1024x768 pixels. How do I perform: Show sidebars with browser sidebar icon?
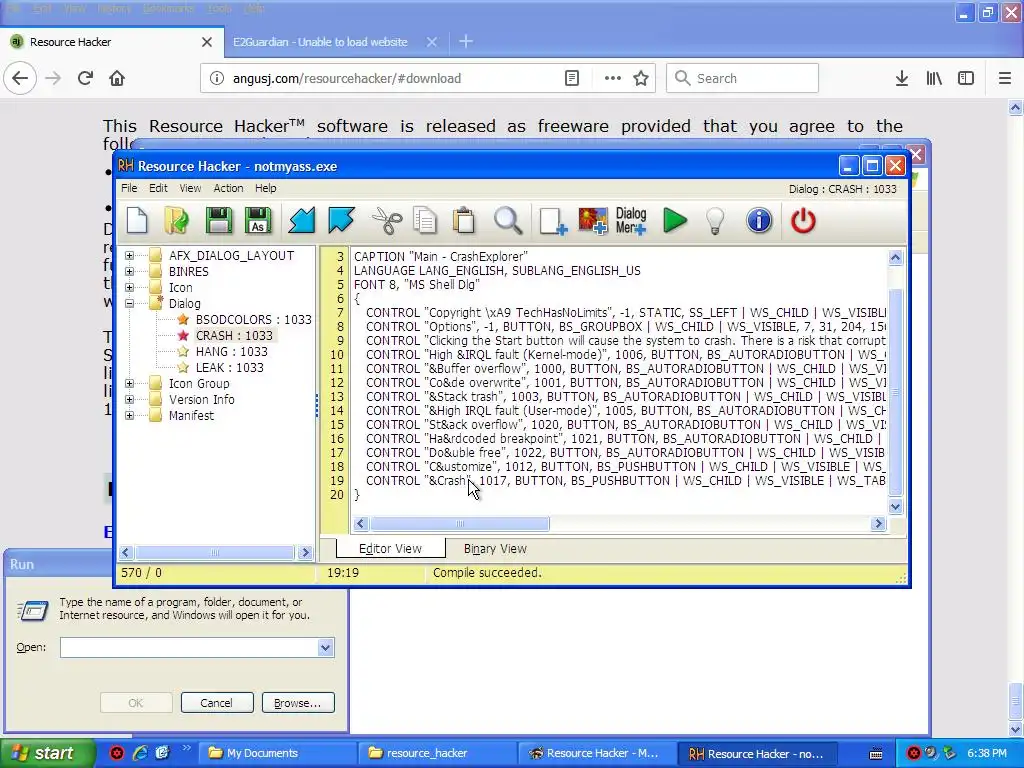tap(966, 78)
